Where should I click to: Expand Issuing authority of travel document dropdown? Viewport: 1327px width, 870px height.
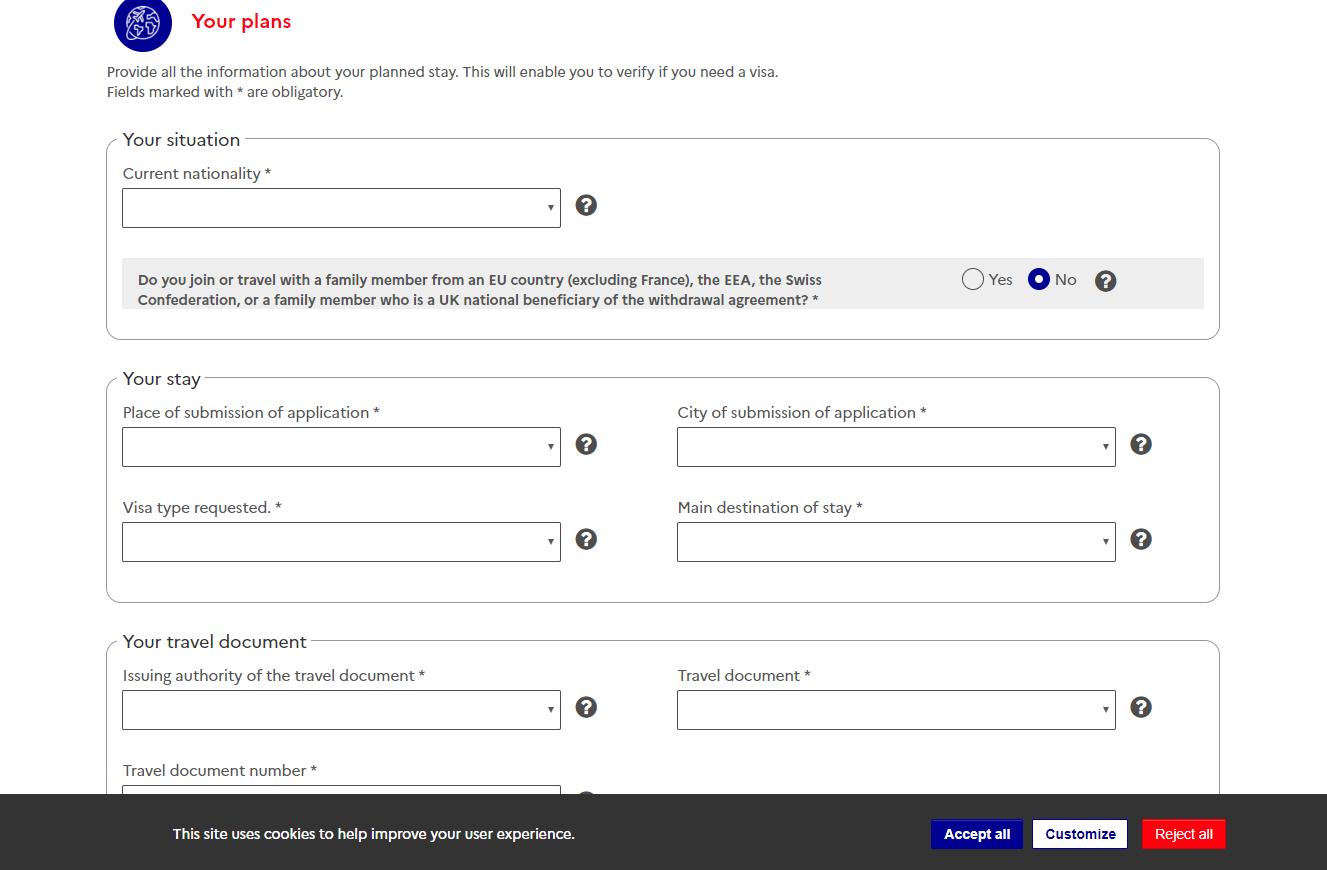(341, 710)
